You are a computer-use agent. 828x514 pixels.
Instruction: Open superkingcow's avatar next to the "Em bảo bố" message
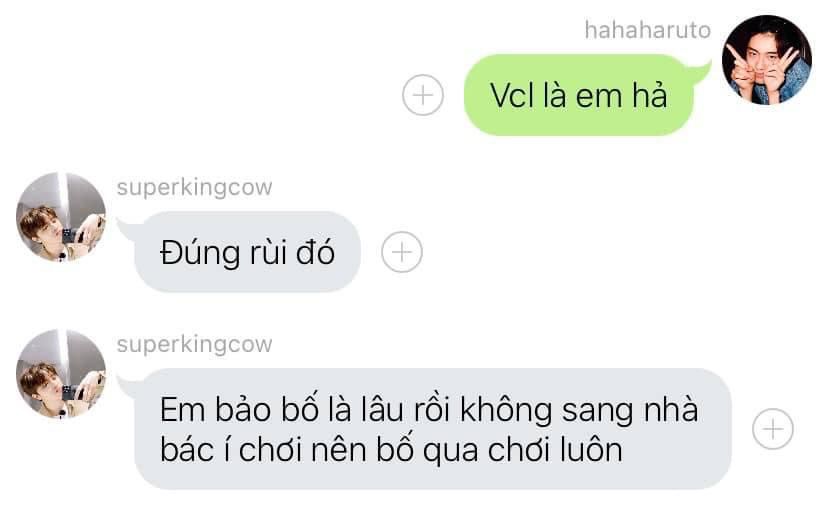coord(61,373)
